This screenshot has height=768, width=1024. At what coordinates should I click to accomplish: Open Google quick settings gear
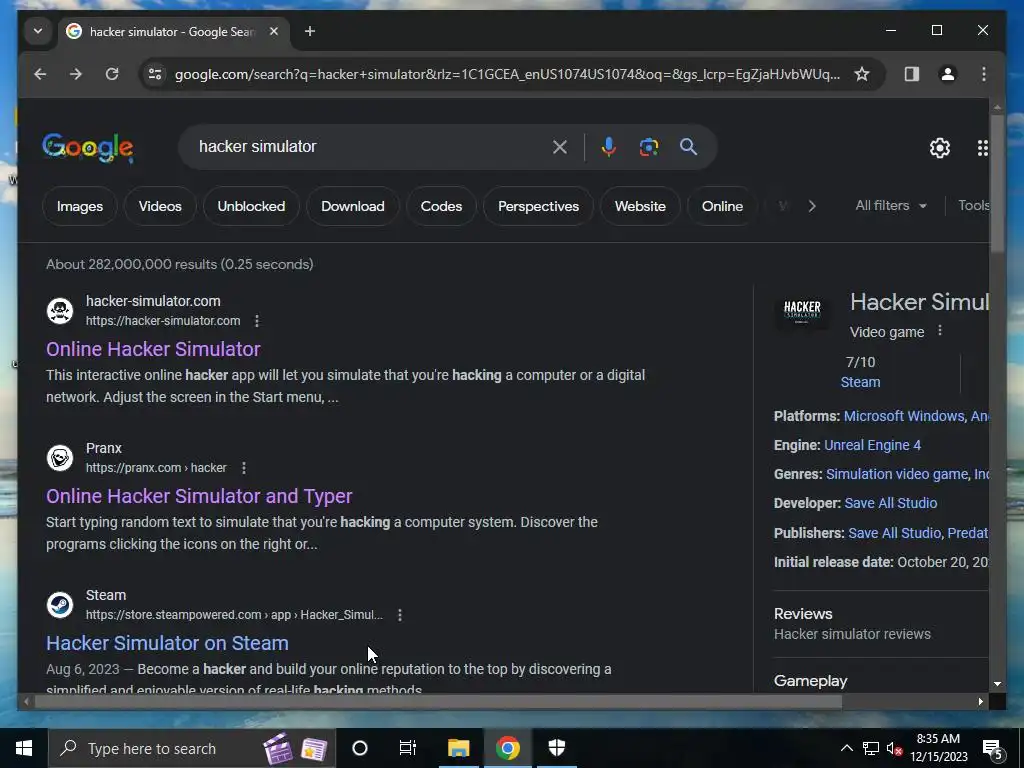tap(940, 148)
